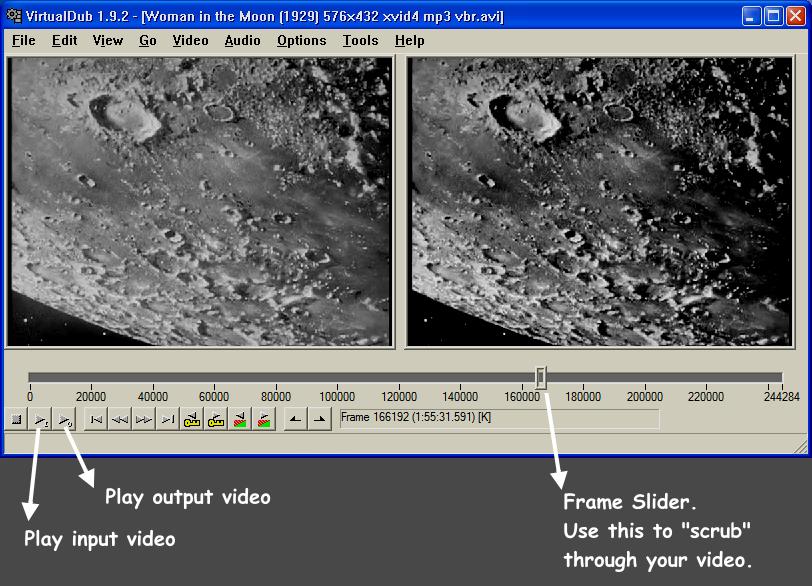Open the Go menu
The image size is (812, 586).
[148, 40]
